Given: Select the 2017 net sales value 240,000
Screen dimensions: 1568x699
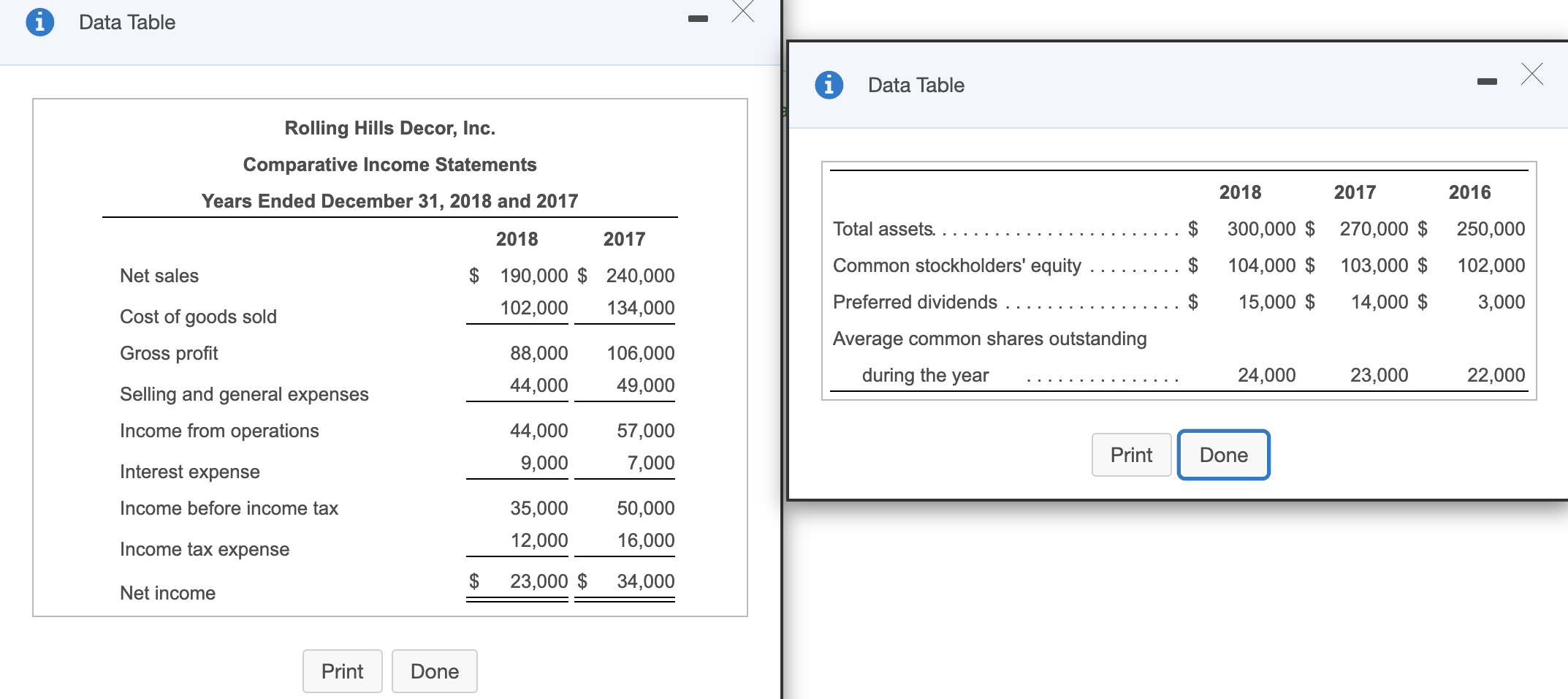Looking at the screenshot, I should [640, 276].
